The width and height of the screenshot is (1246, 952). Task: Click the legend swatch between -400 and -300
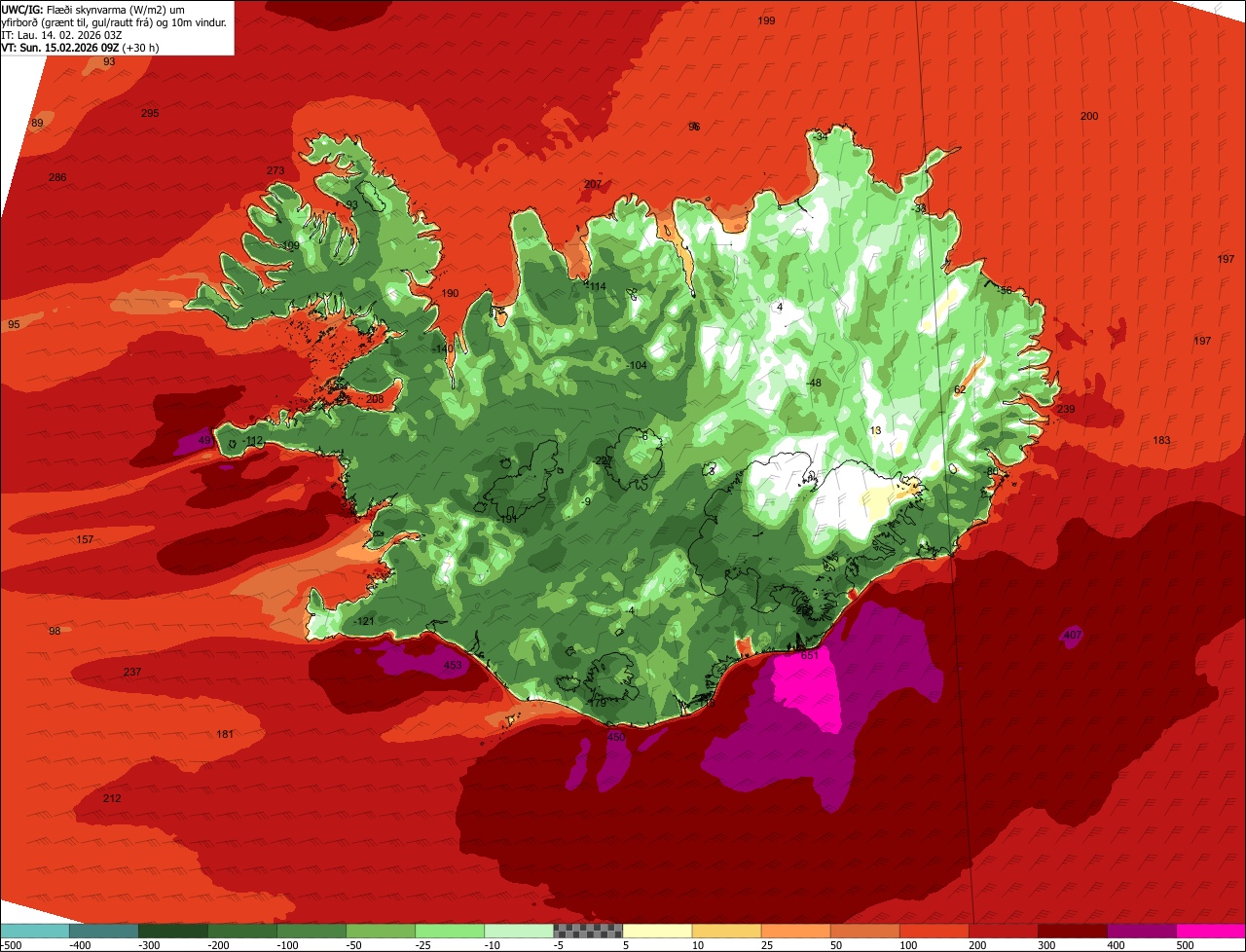point(104,931)
